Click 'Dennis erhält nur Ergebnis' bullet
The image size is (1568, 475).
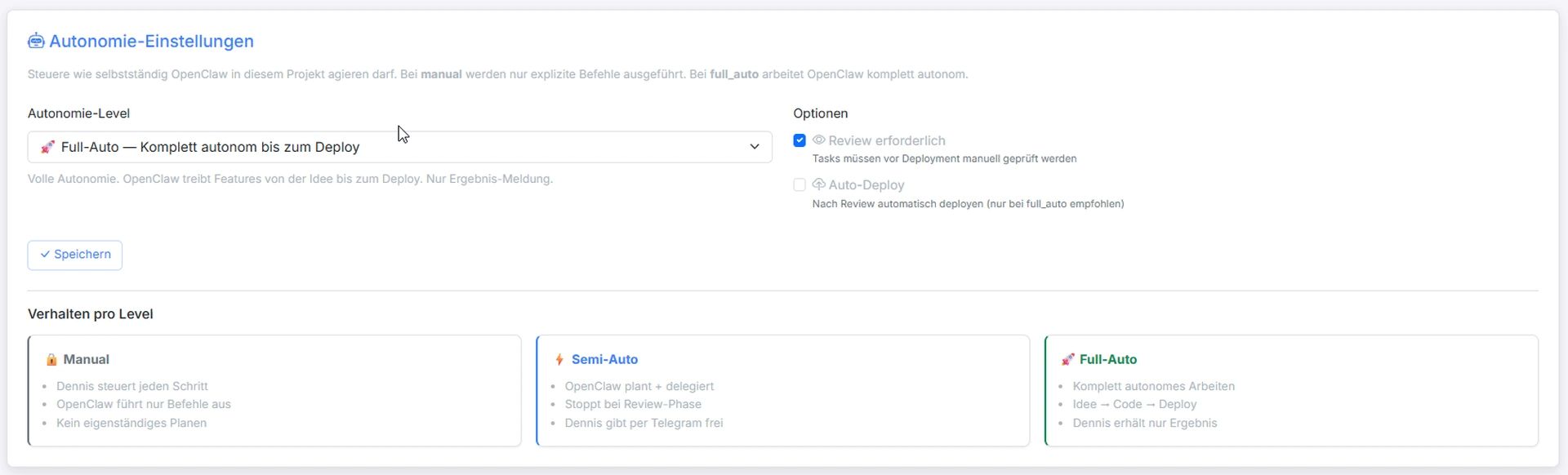pyautogui.click(x=1145, y=423)
